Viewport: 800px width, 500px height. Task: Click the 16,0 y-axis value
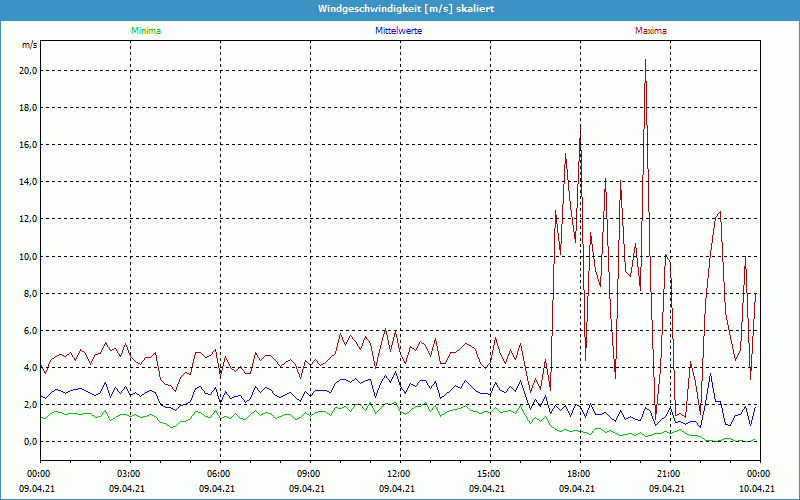coord(28,145)
